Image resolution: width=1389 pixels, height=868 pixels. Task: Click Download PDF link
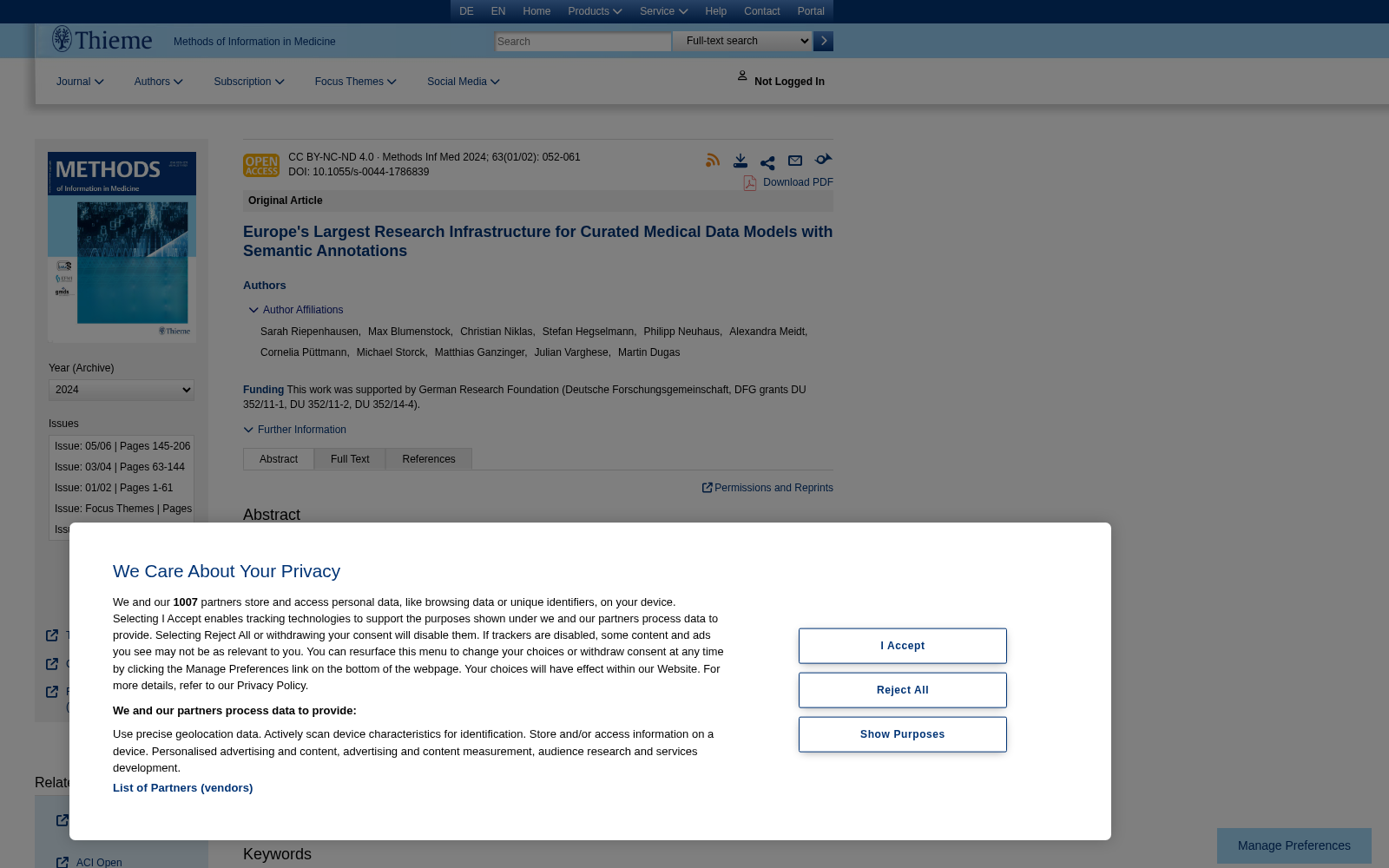pos(798,182)
